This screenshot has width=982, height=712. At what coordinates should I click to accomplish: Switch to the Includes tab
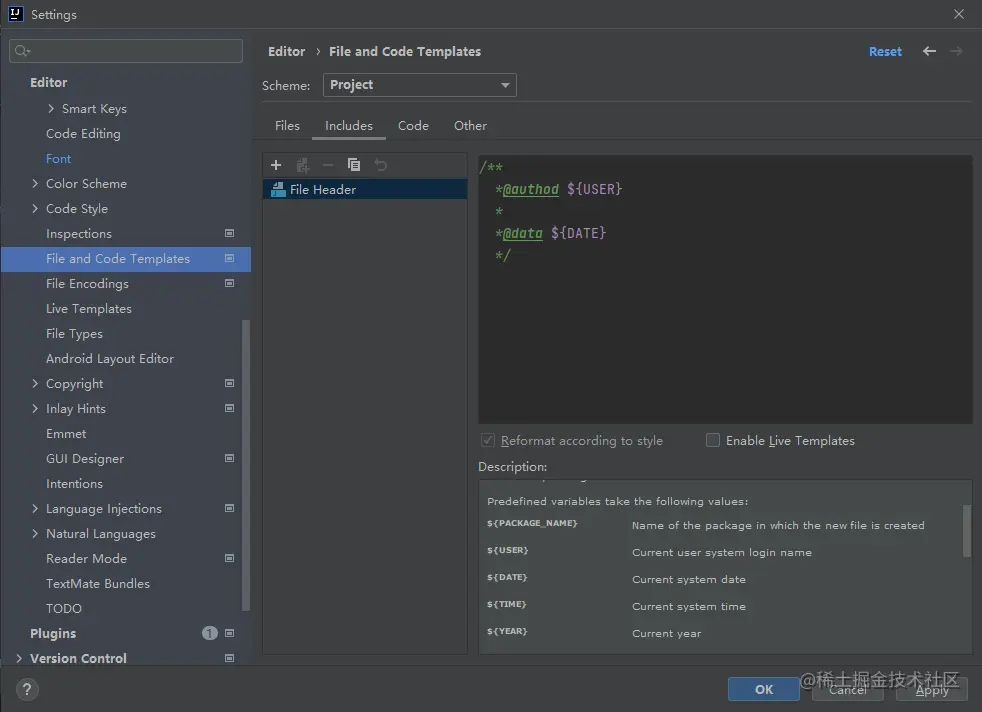349,125
